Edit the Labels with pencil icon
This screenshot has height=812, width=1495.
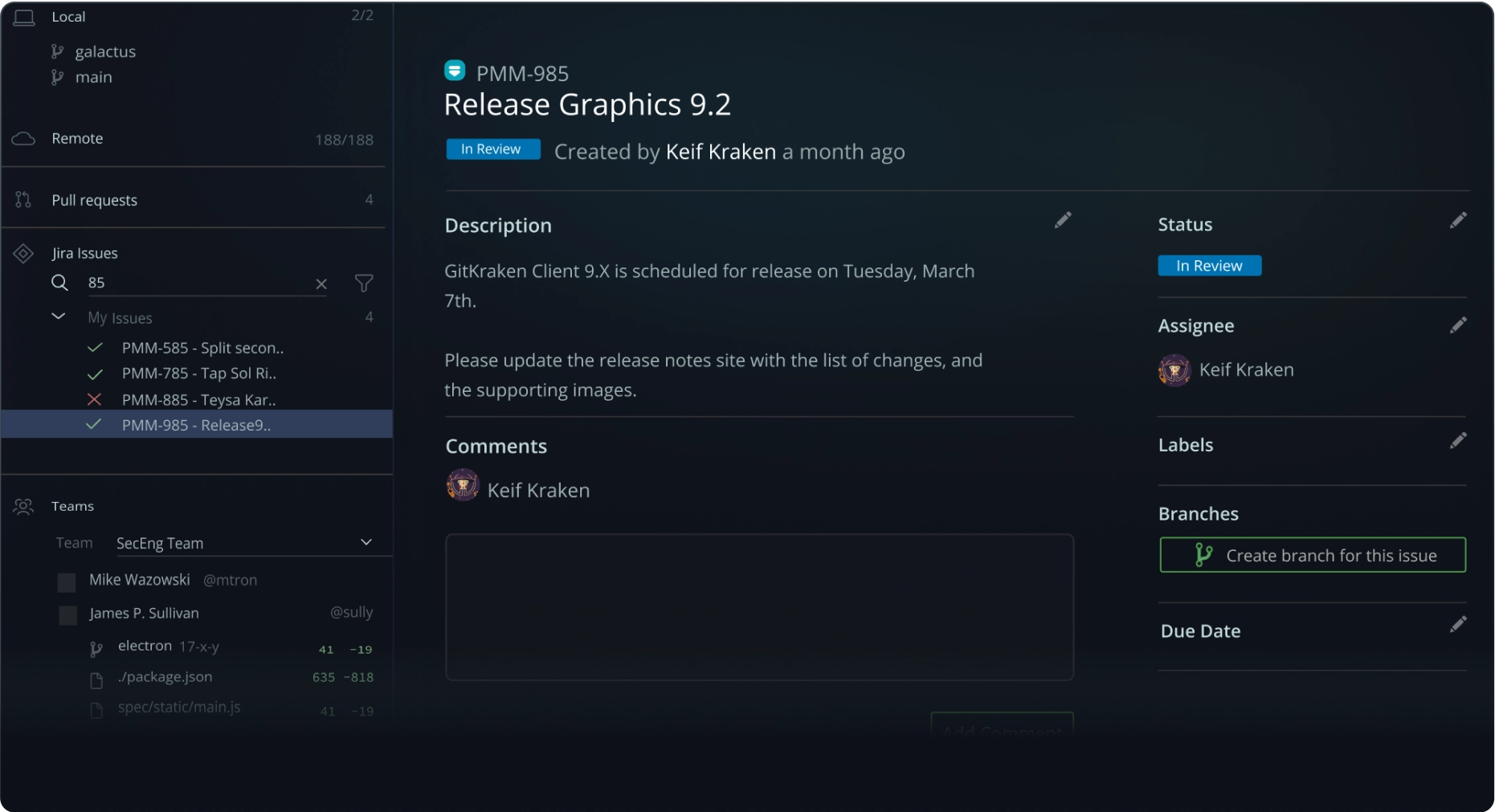pyautogui.click(x=1458, y=440)
